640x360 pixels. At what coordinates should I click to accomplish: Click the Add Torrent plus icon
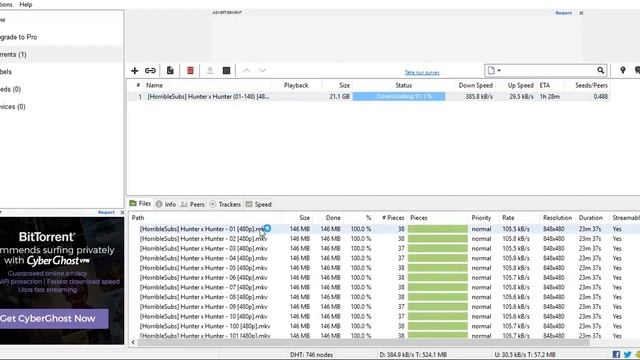tap(134, 71)
